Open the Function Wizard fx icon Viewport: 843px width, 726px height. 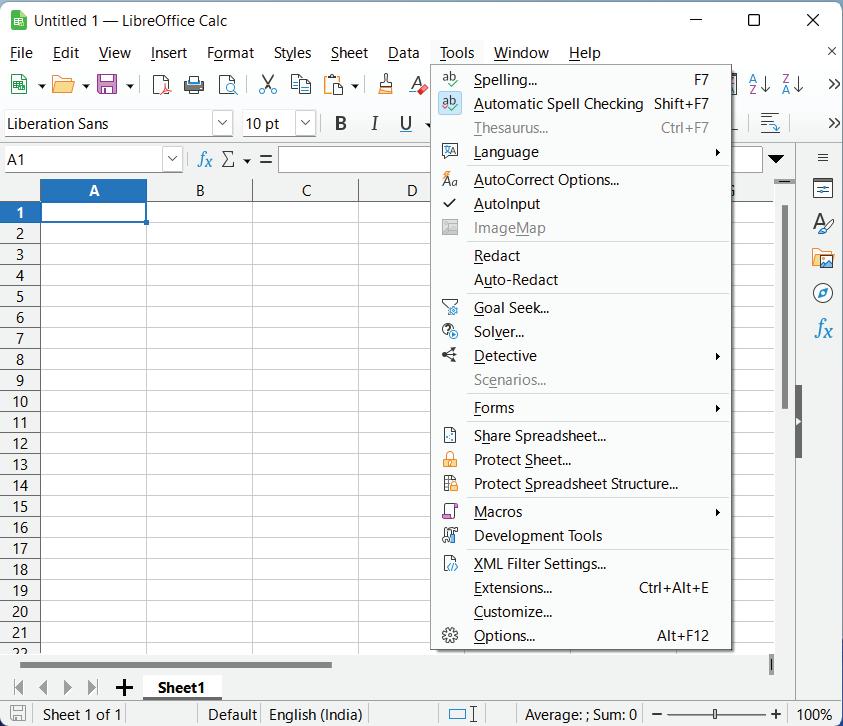[x=205, y=159]
